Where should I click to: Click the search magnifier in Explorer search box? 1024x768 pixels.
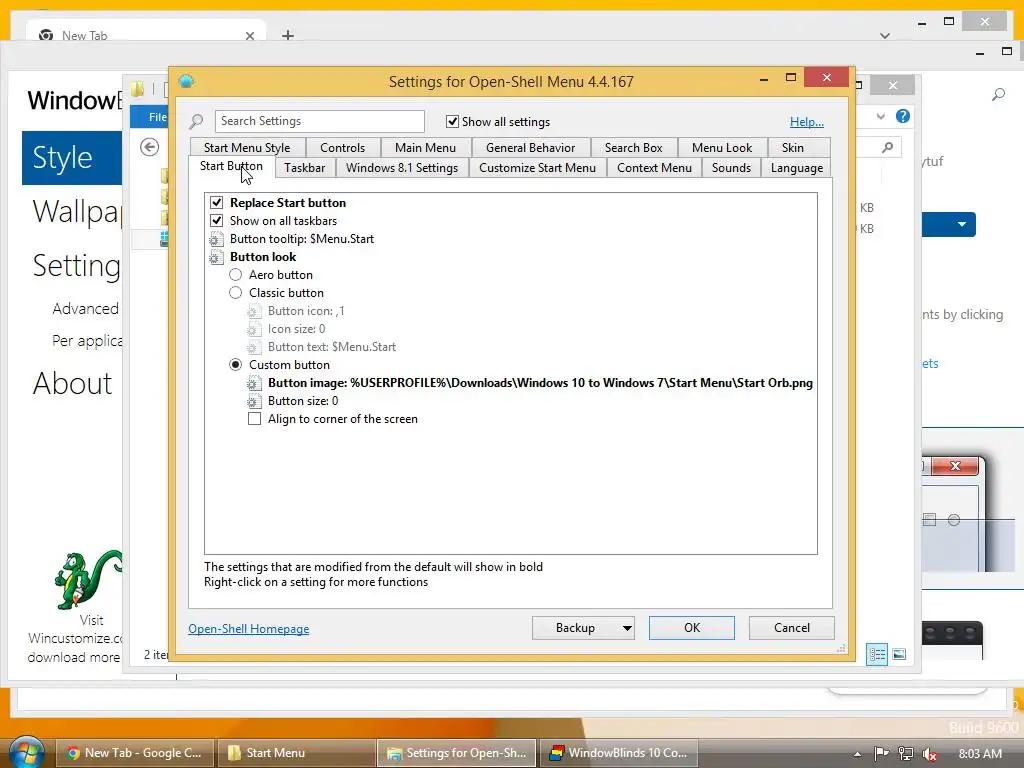887,148
